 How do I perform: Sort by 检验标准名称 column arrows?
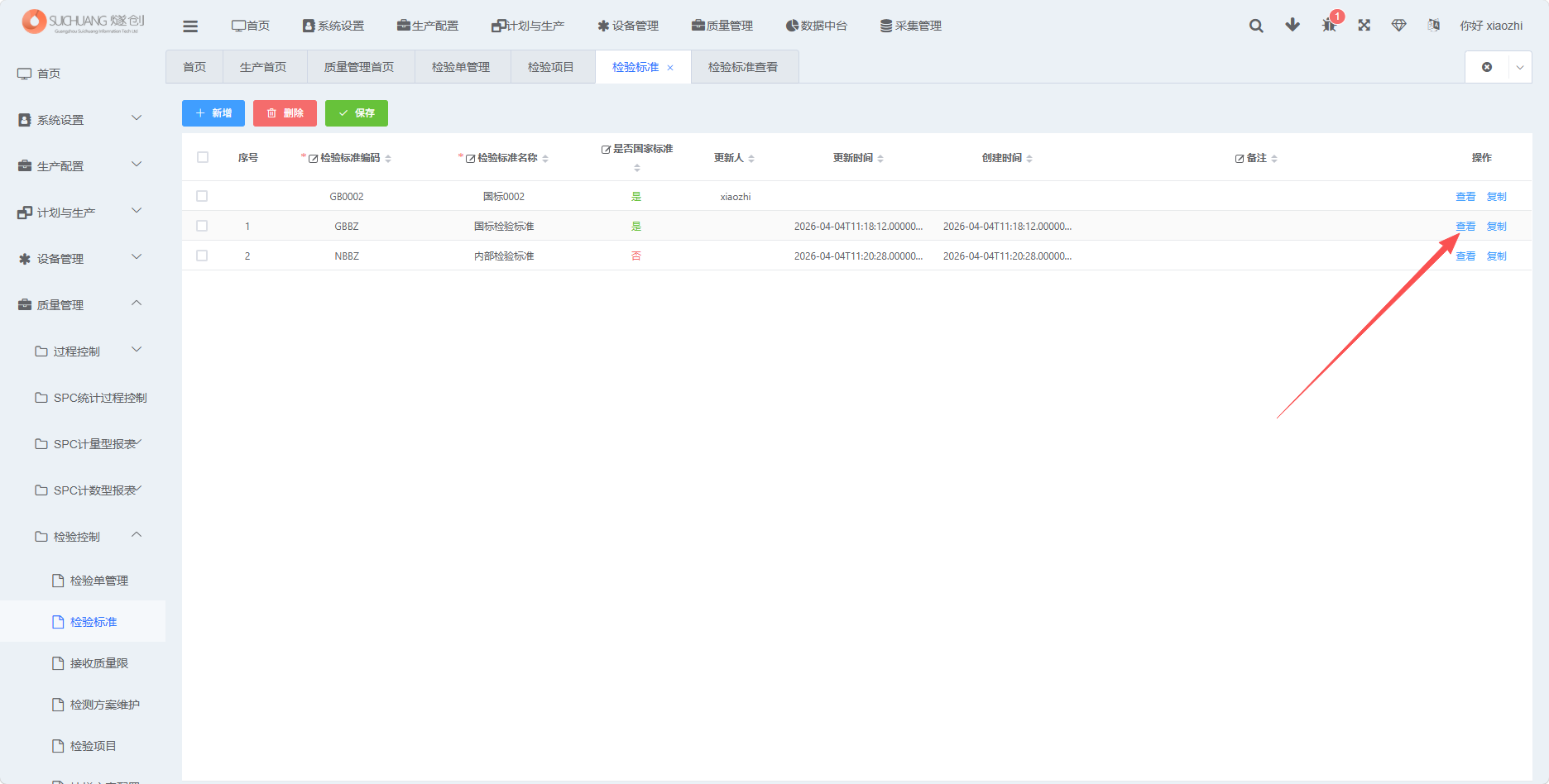[x=545, y=159]
